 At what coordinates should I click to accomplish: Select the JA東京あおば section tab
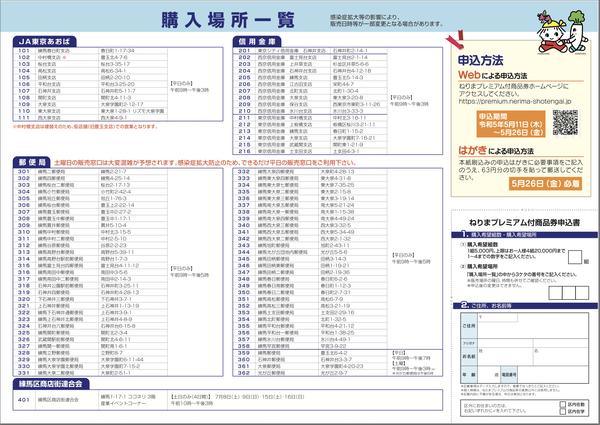point(44,41)
